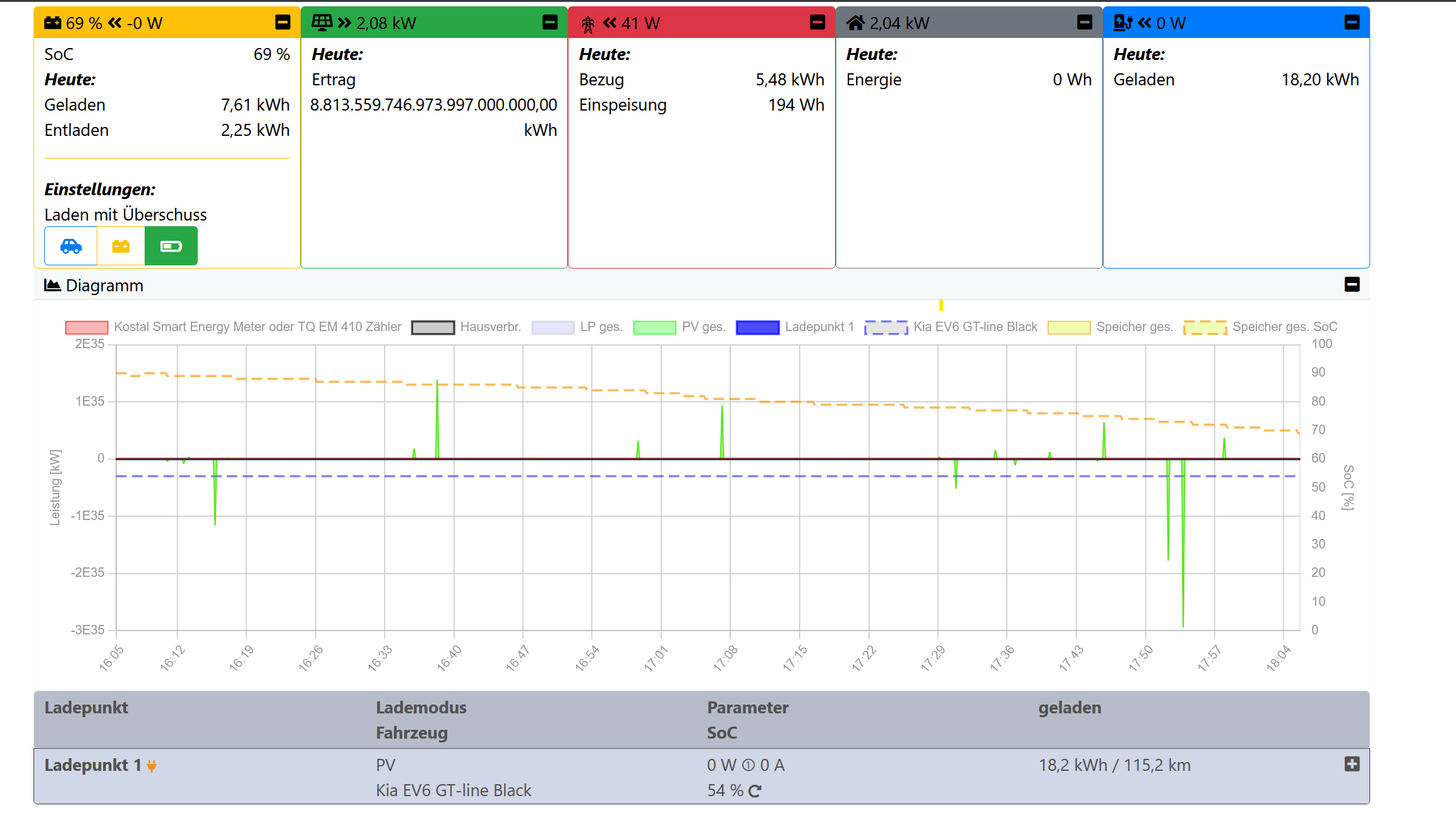Screen dimensions: 1456x829
Task: Click the house icon in gray header
Action: point(855,23)
